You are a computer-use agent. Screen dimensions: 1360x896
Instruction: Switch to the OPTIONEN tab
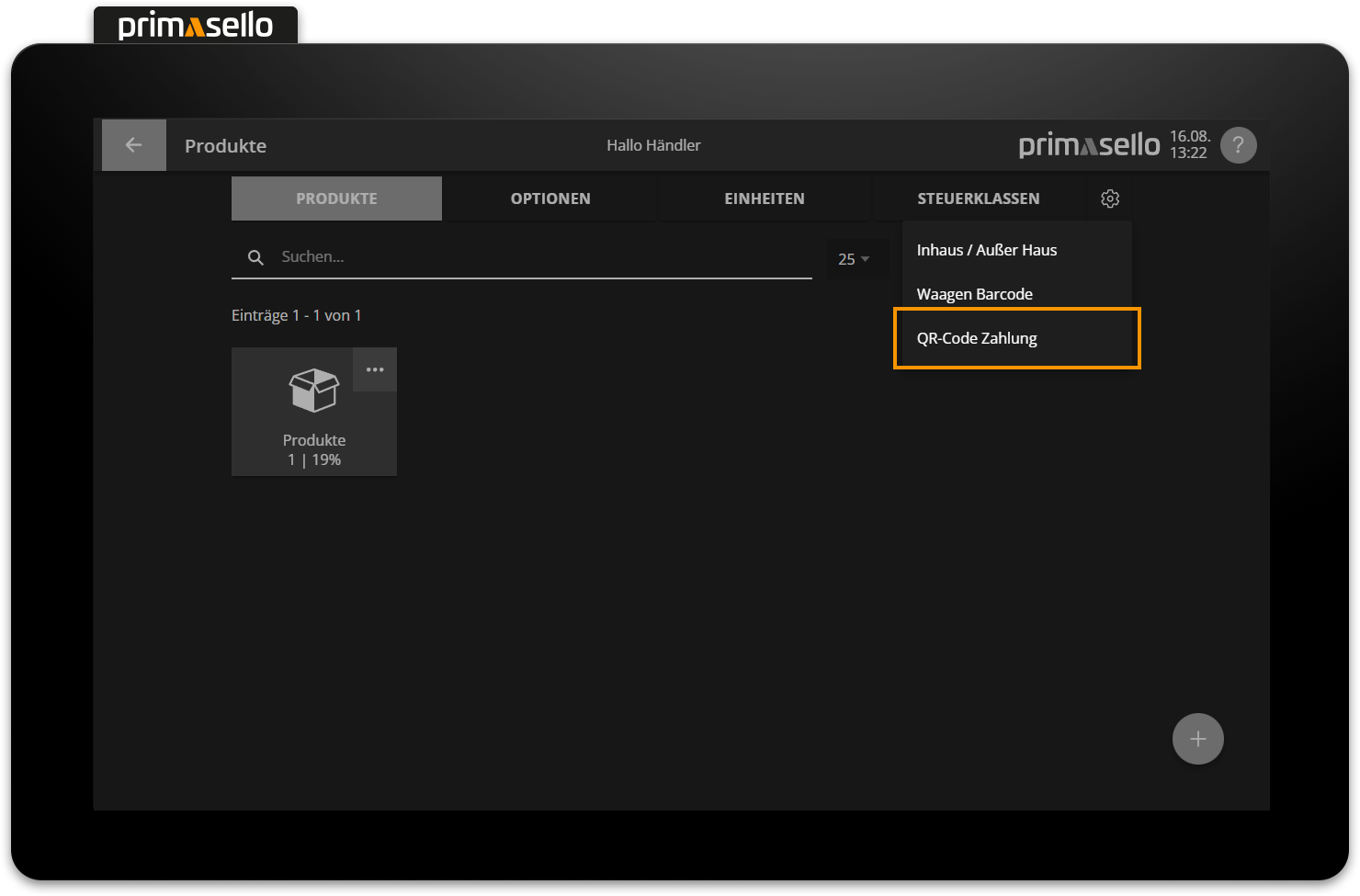click(550, 198)
